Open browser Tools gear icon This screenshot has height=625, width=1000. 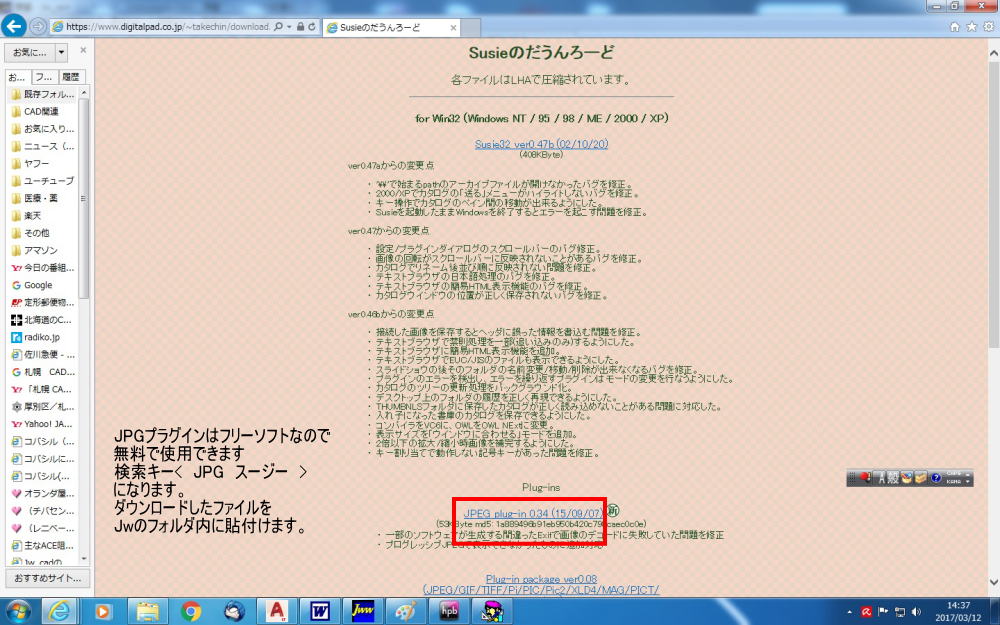[989, 27]
